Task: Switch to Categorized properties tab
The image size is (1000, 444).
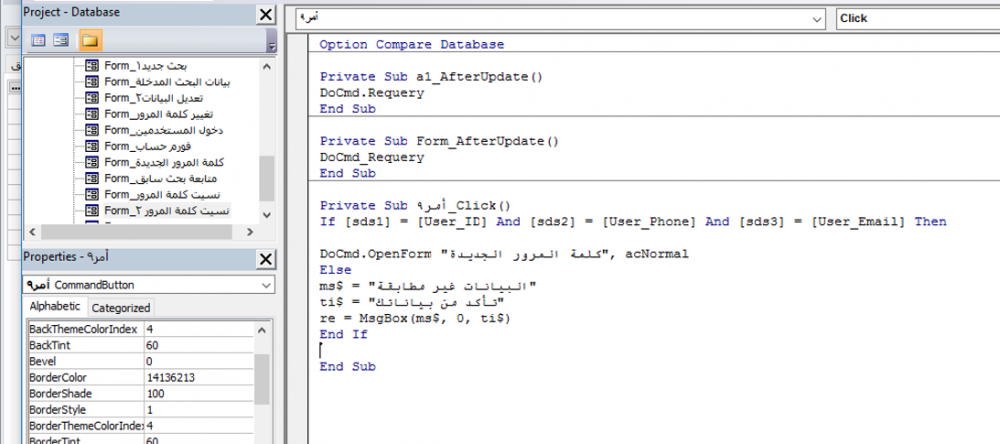Action: click(121, 307)
